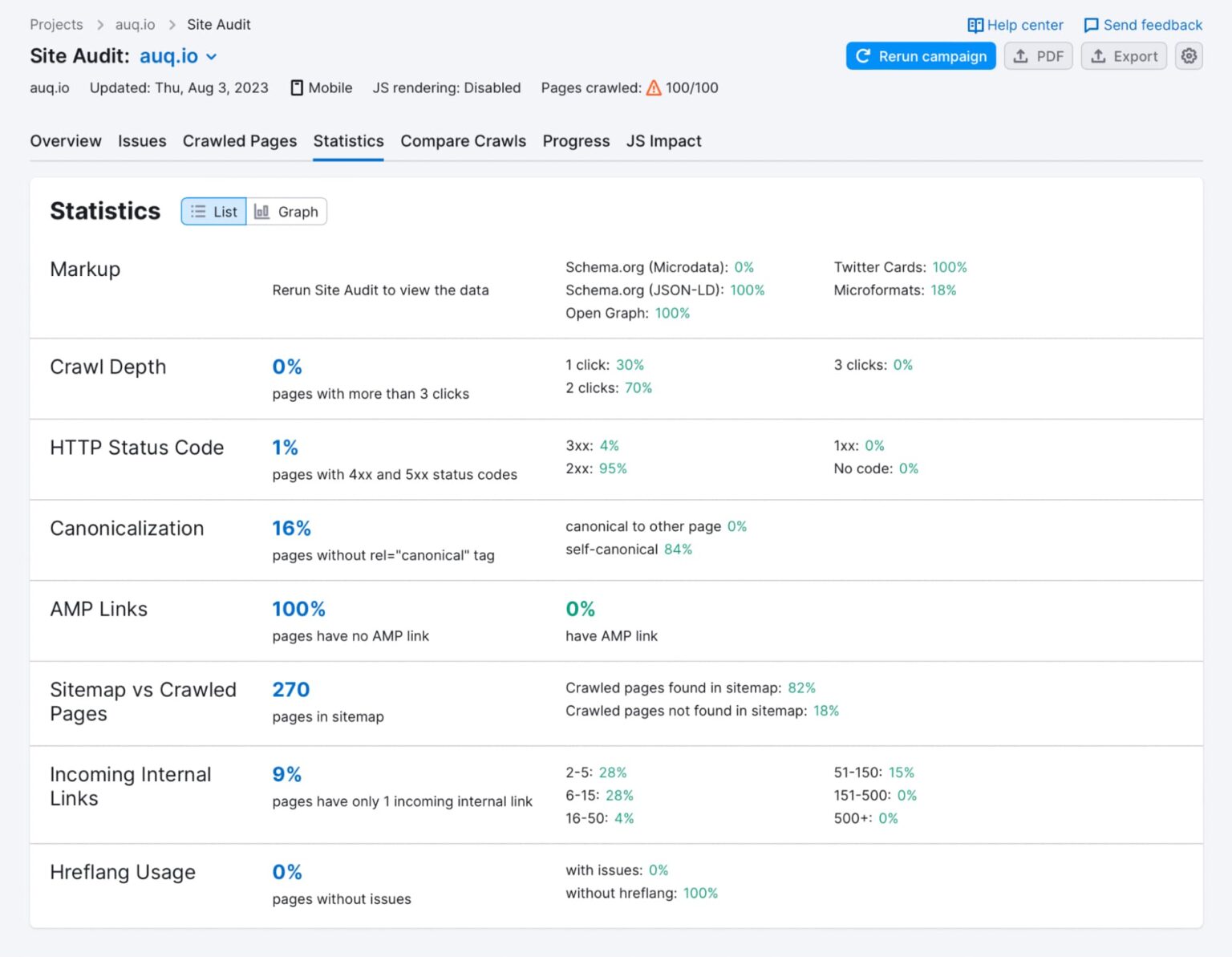Open the Overview tab
Screen dimensions: 1232x957
point(66,141)
